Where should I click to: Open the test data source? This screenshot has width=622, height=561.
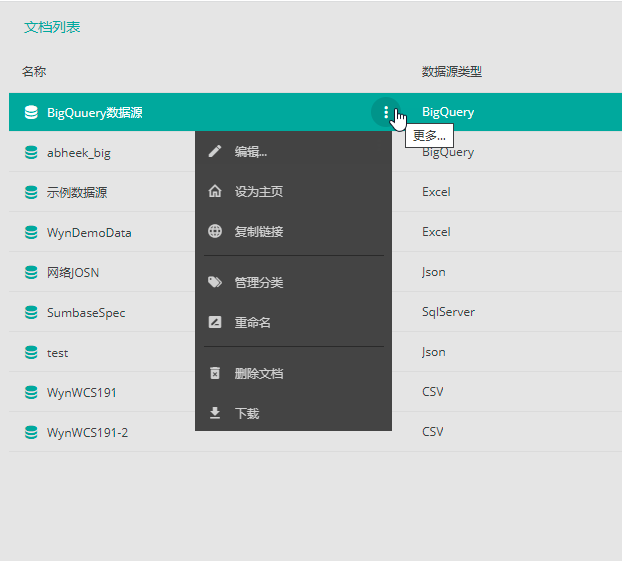[58, 353]
